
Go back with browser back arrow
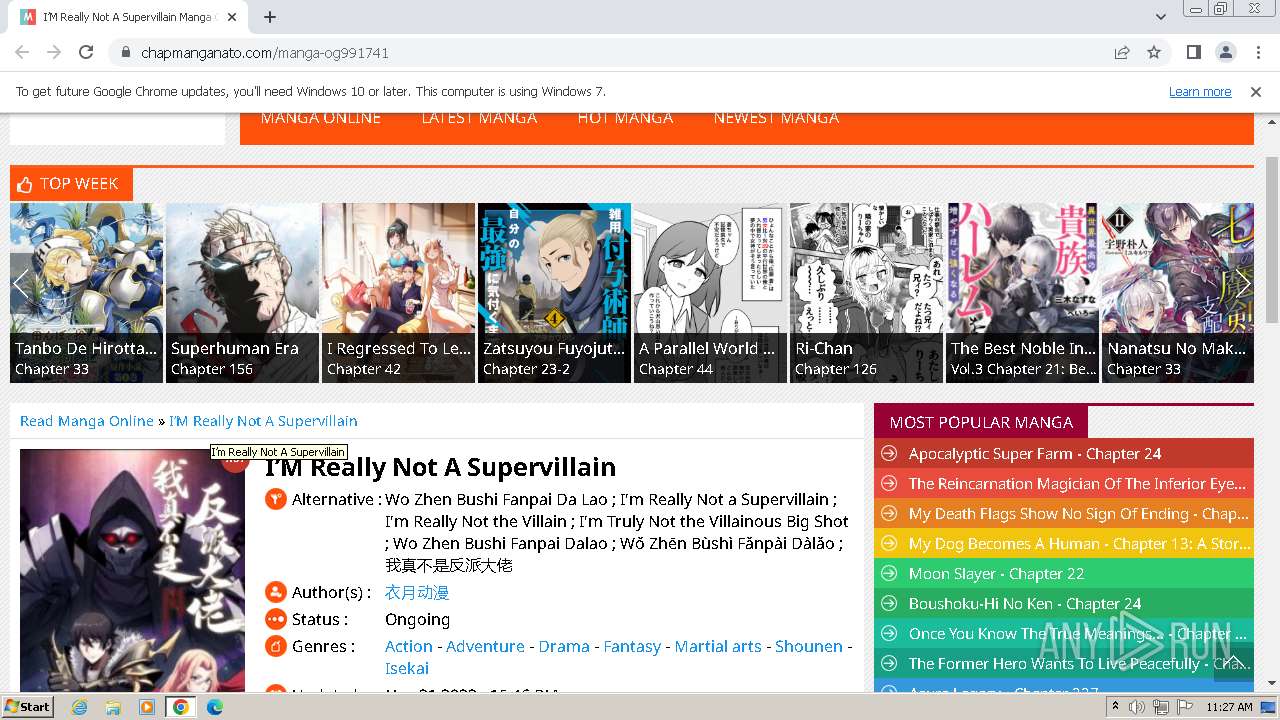coord(22,52)
